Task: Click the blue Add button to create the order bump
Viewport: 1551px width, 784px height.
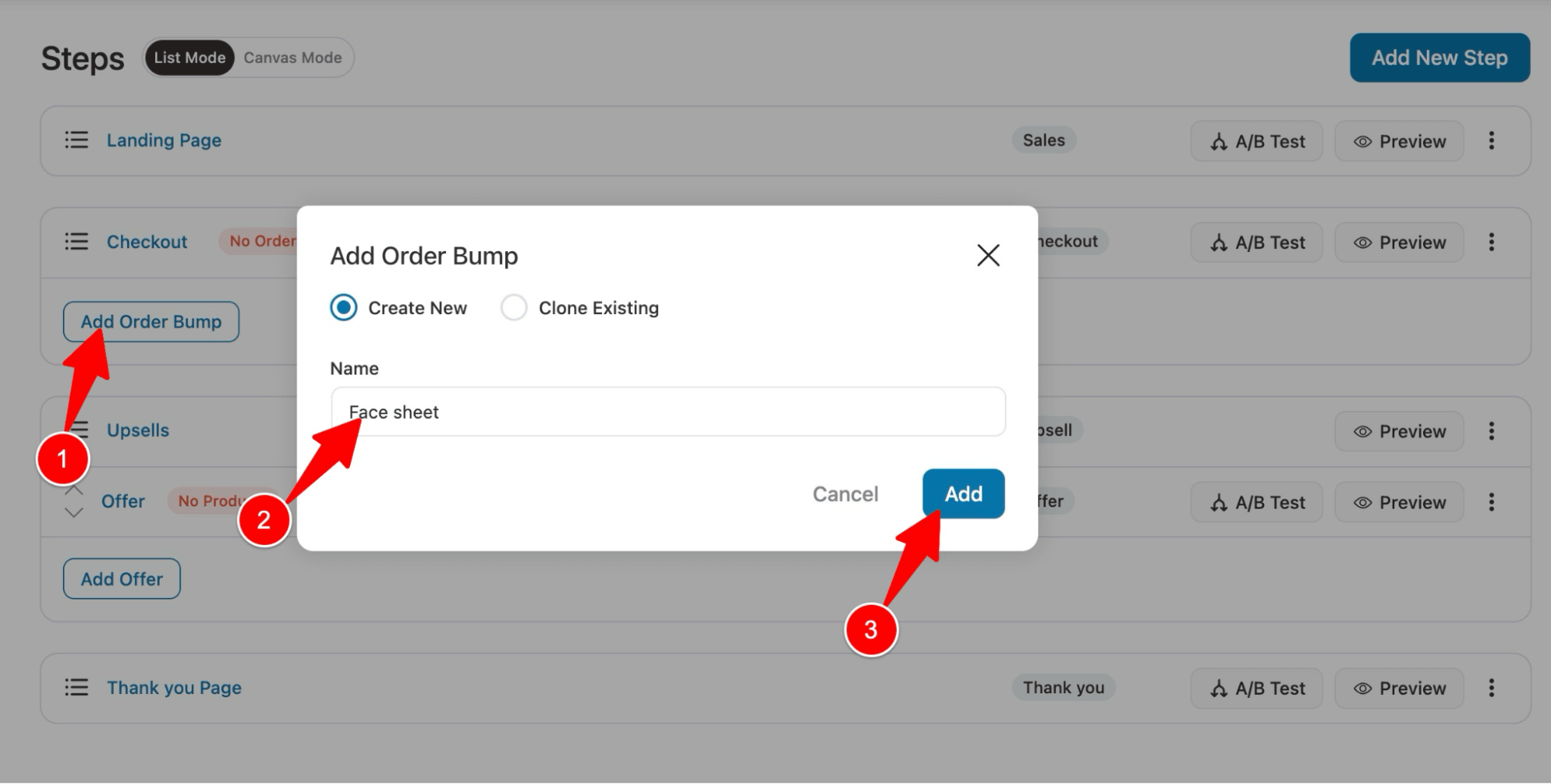Action: (963, 494)
